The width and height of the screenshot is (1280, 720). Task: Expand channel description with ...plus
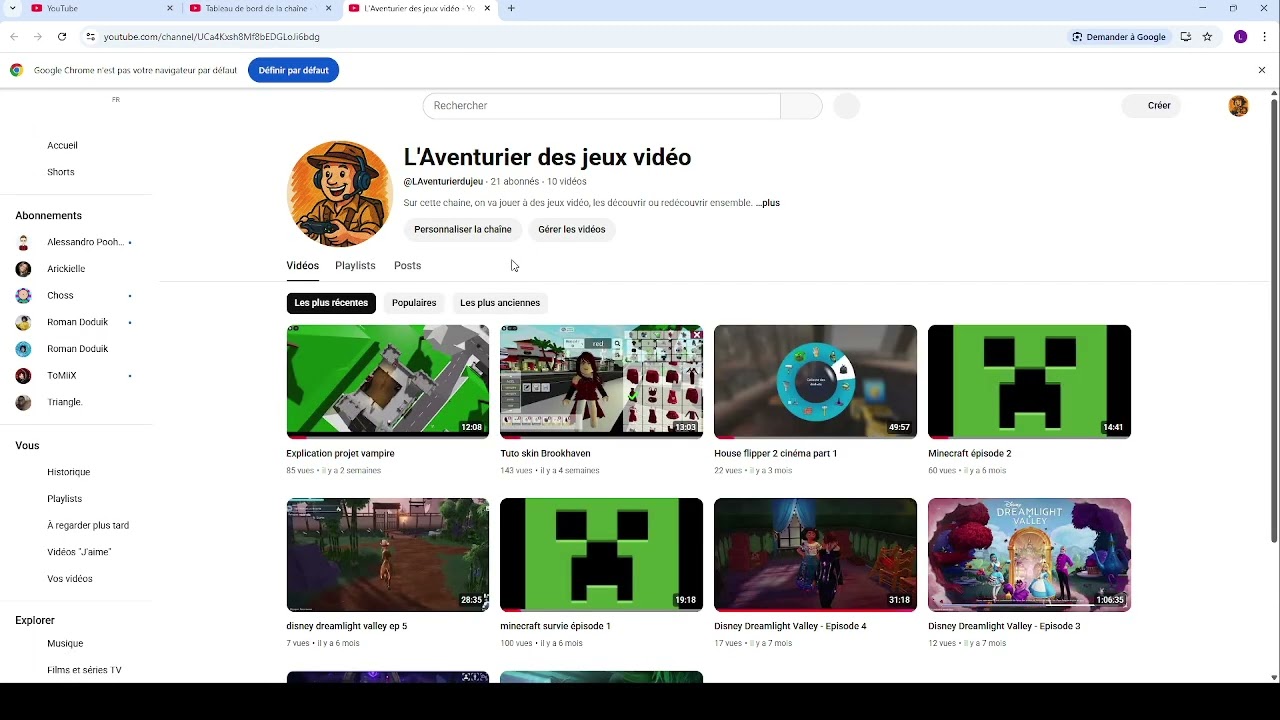click(x=768, y=203)
